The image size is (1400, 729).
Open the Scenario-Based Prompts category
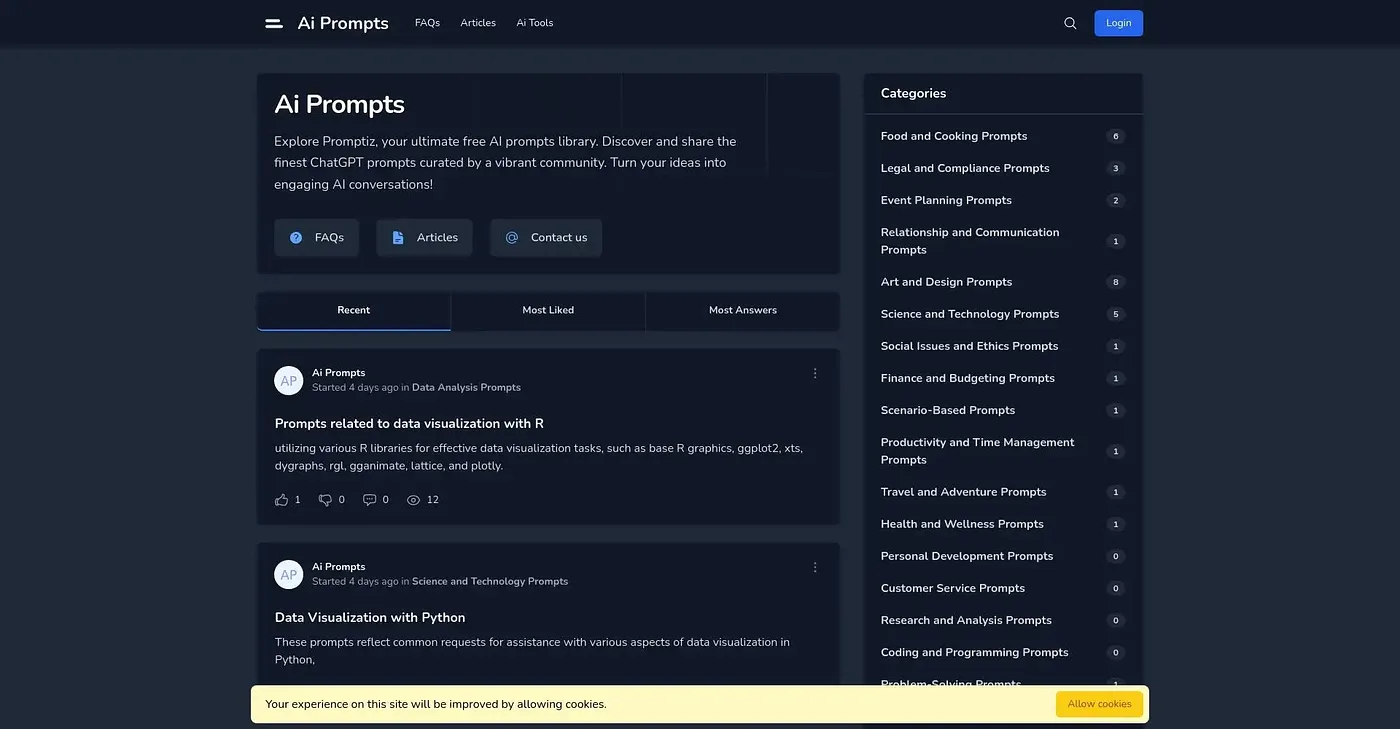948,410
